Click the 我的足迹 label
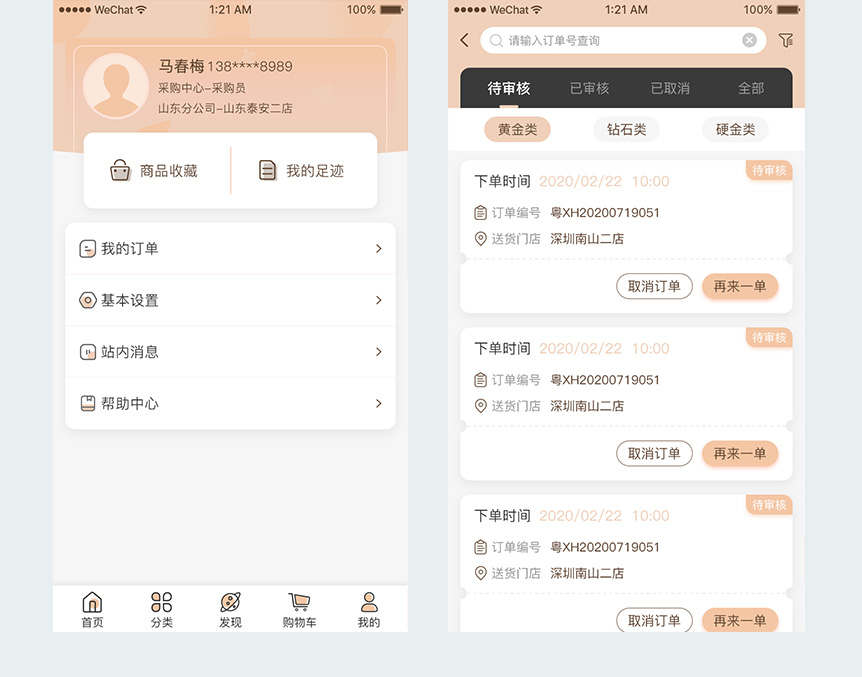Screen dimensions: 862x677 [x=315, y=171]
